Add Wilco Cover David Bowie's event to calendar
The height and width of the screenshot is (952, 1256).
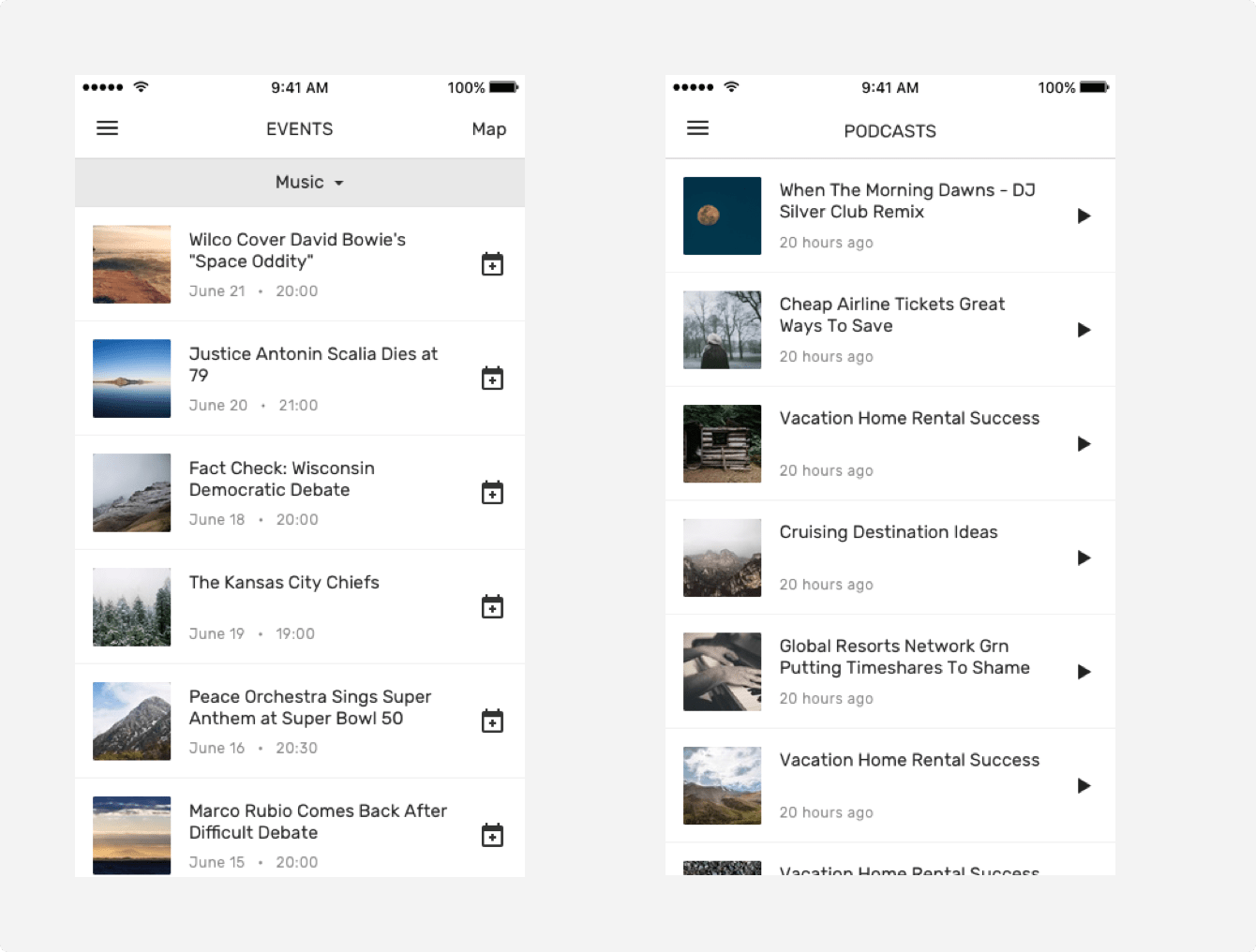(x=492, y=264)
